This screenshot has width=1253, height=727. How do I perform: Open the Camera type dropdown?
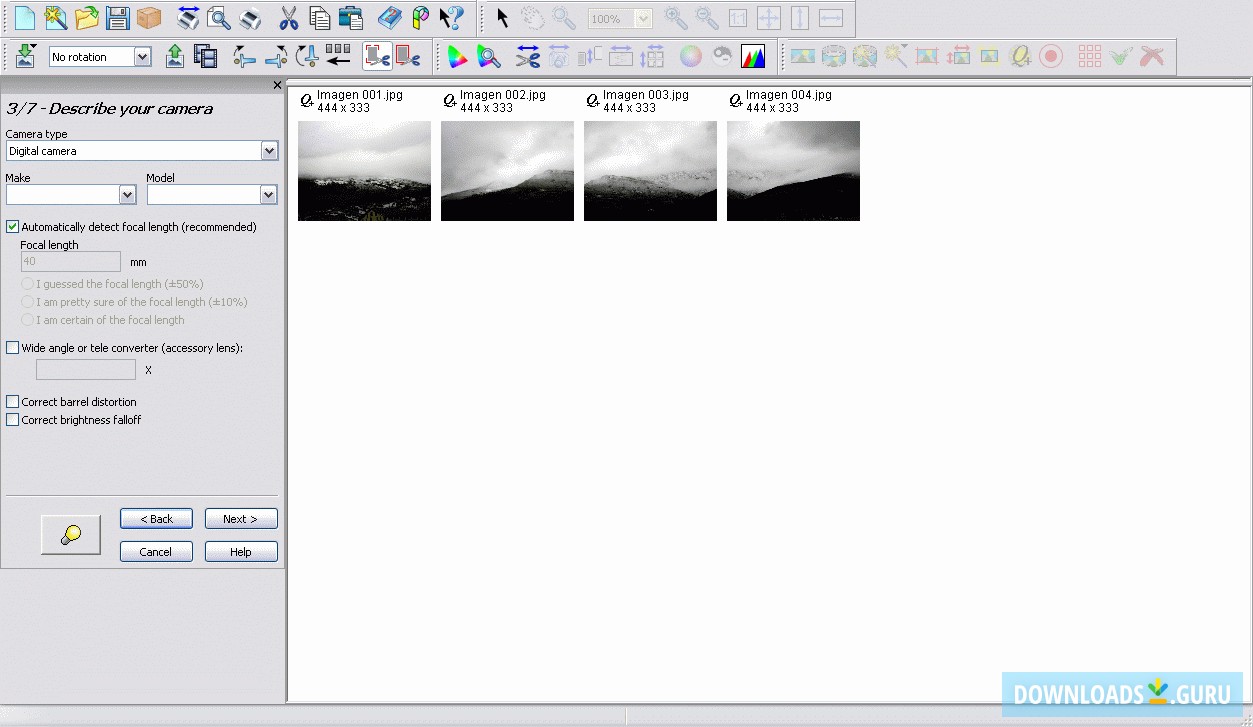[x=269, y=150]
